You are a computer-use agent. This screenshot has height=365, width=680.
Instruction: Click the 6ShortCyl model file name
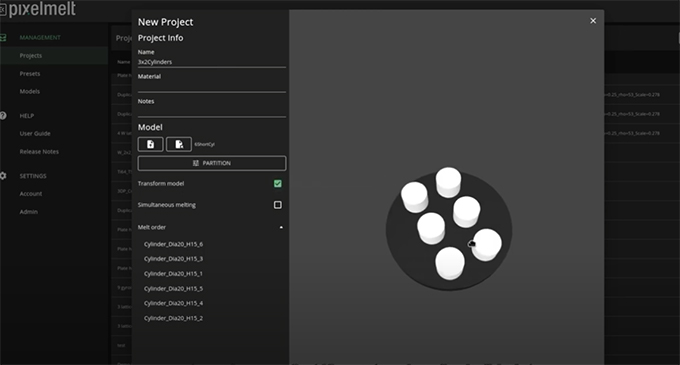point(204,144)
